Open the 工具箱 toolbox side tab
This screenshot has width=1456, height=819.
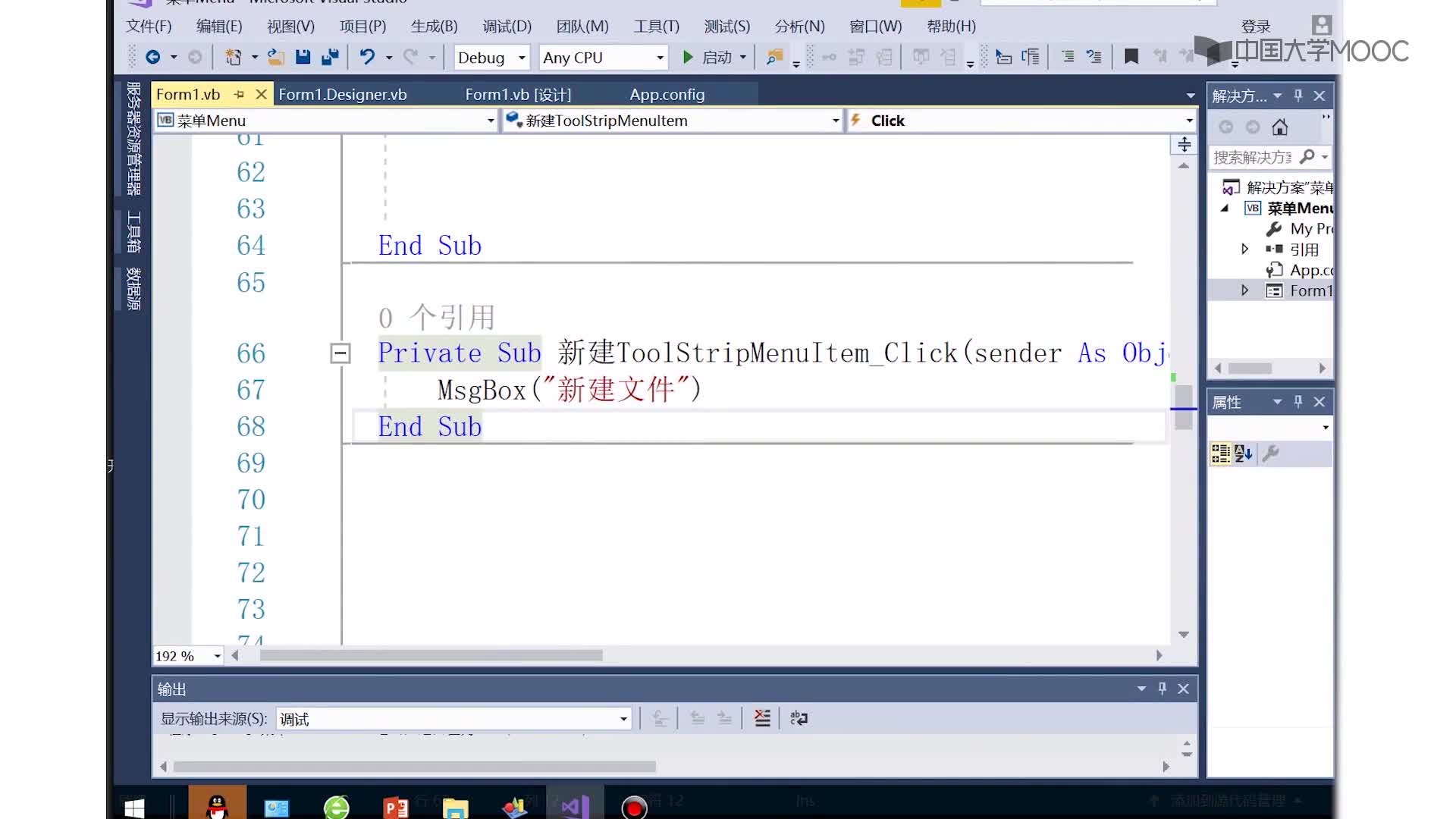pyautogui.click(x=133, y=231)
